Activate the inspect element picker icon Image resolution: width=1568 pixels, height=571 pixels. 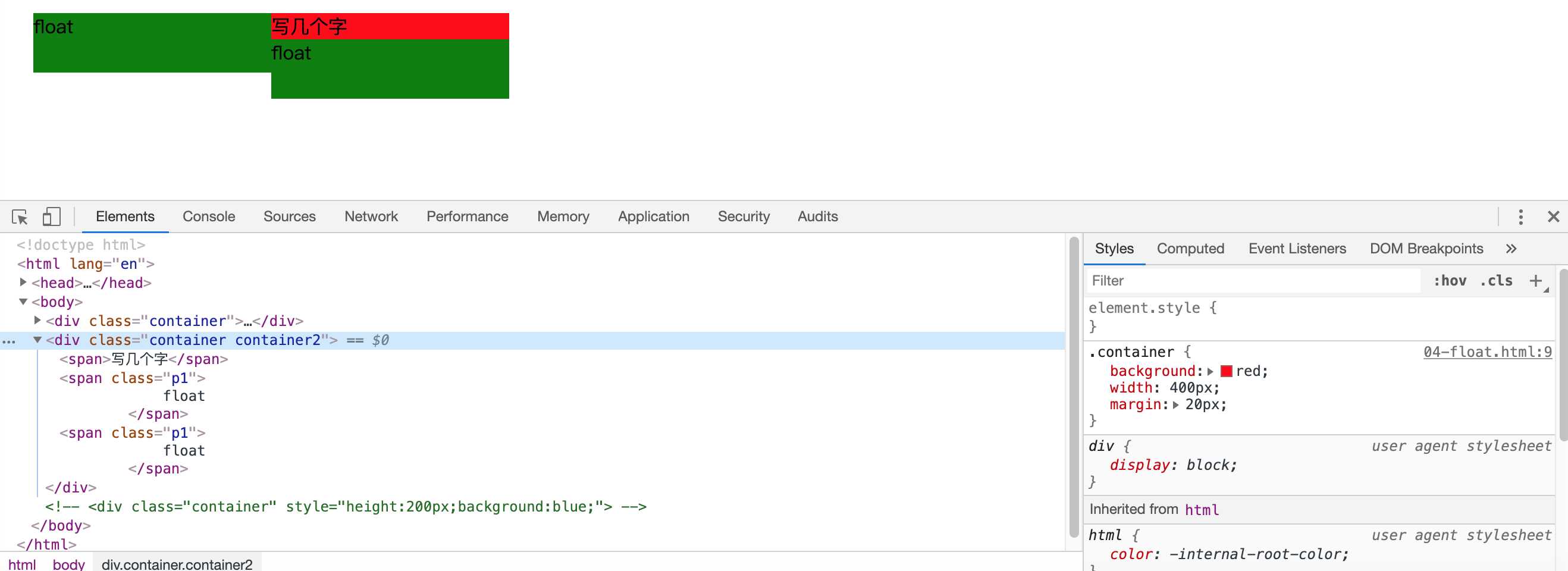coord(20,217)
